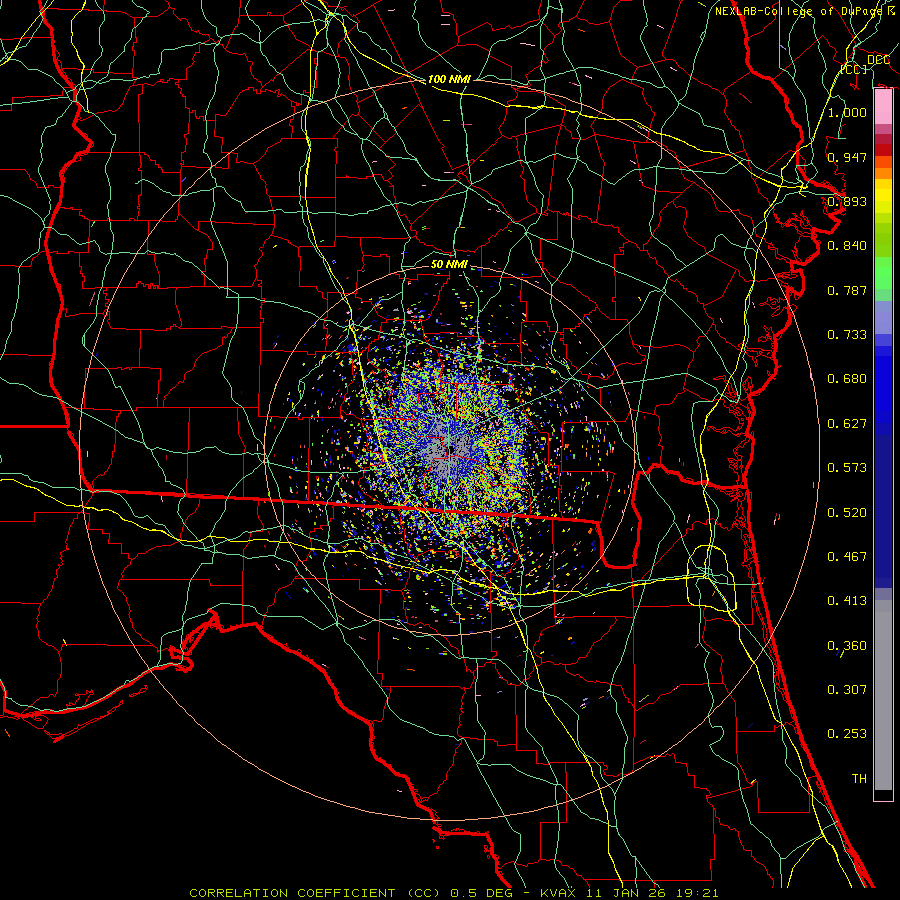The height and width of the screenshot is (900, 900).
Task: Select the 0.733 scale value
Action: (x=847, y=335)
